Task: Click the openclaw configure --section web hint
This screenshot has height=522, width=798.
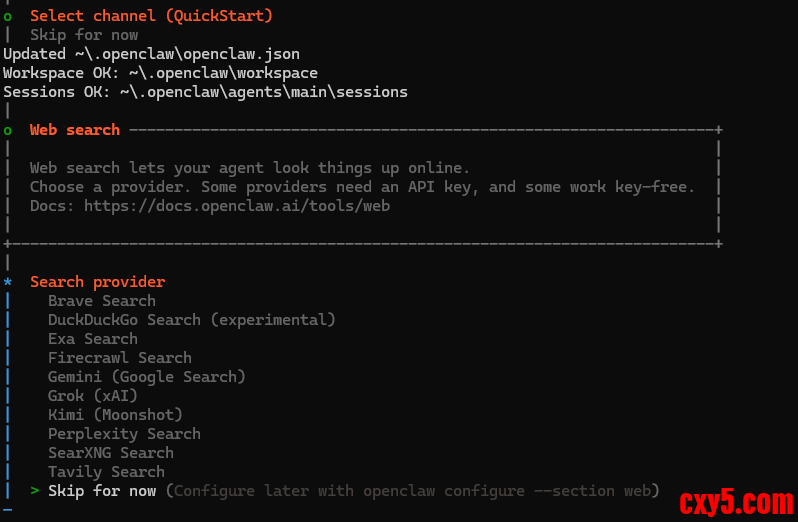Action: coord(412,491)
